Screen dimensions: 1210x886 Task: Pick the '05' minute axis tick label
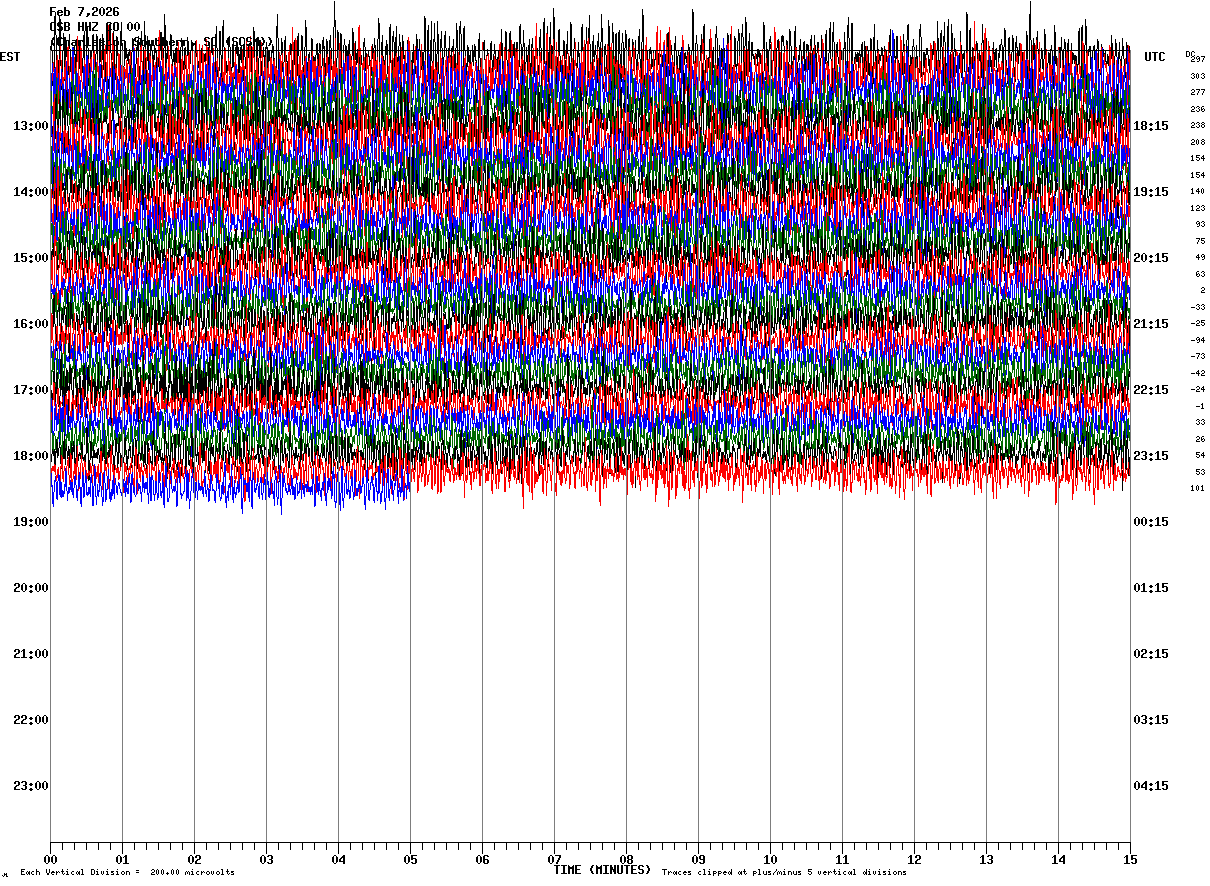coord(410,860)
